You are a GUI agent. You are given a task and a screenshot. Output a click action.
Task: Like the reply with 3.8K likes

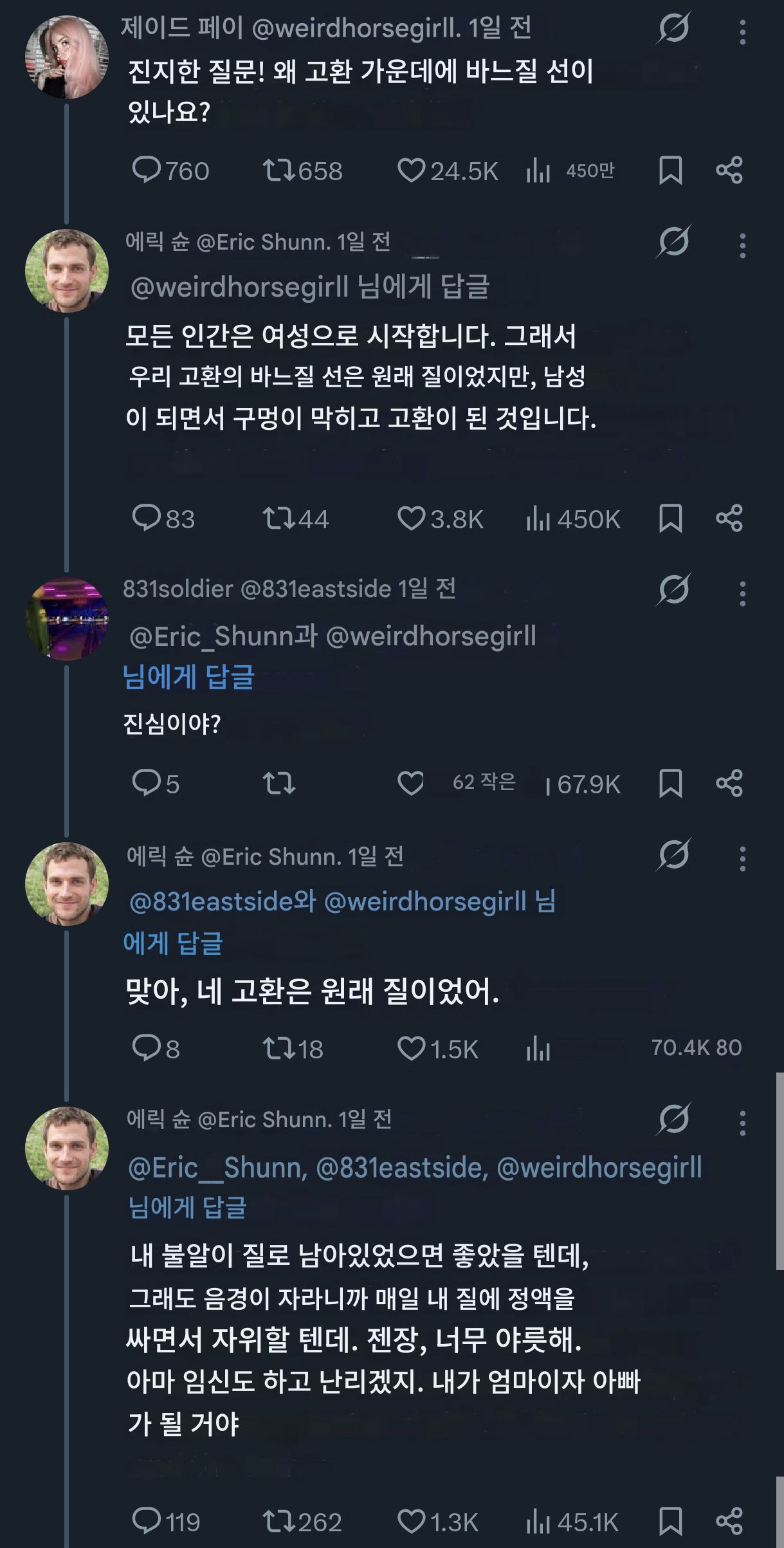pyautogui.click(x=412, y=519)
